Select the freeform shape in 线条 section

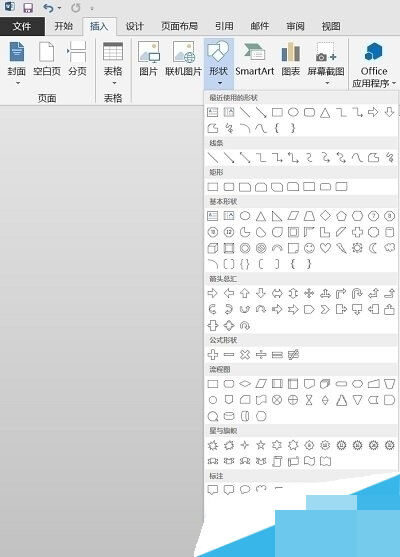click(373, 158)
